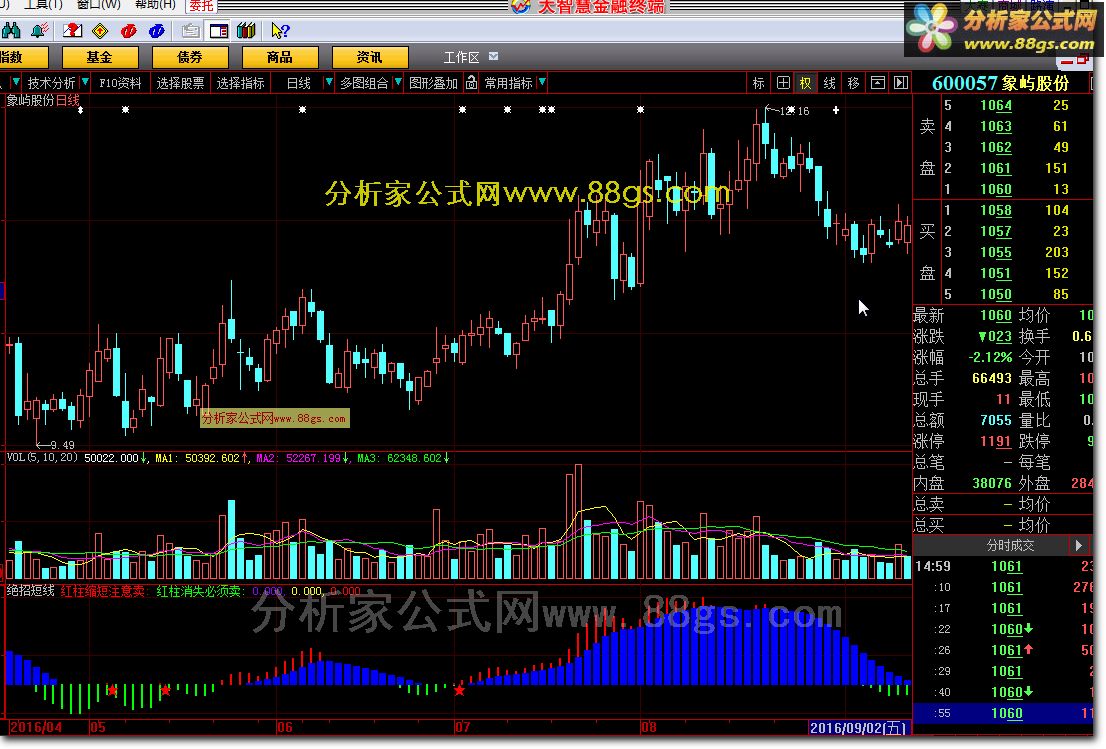Click the red star signal near 07
The image size is (1106, 749).
[459, 690]
